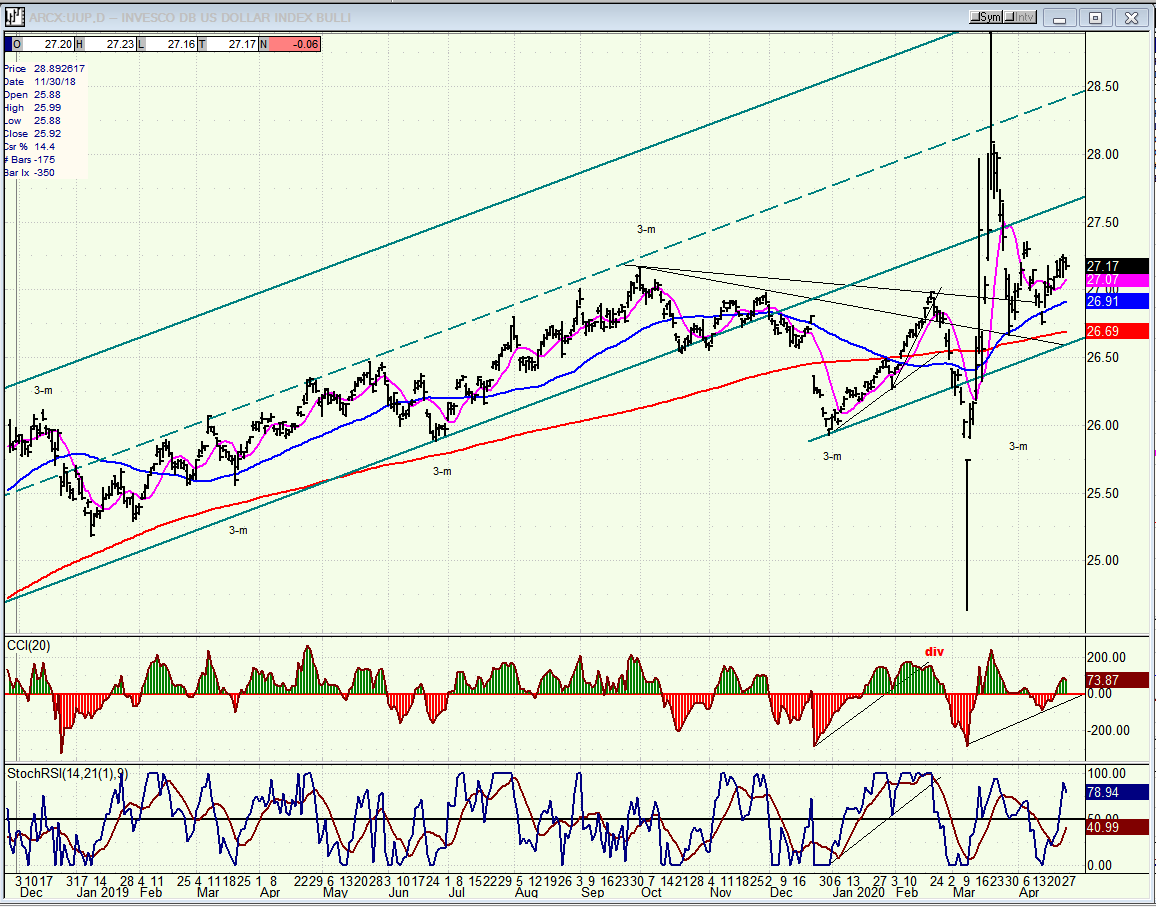
Task: Click the chart icon in the title bar
Action: (x=14, y=17)
